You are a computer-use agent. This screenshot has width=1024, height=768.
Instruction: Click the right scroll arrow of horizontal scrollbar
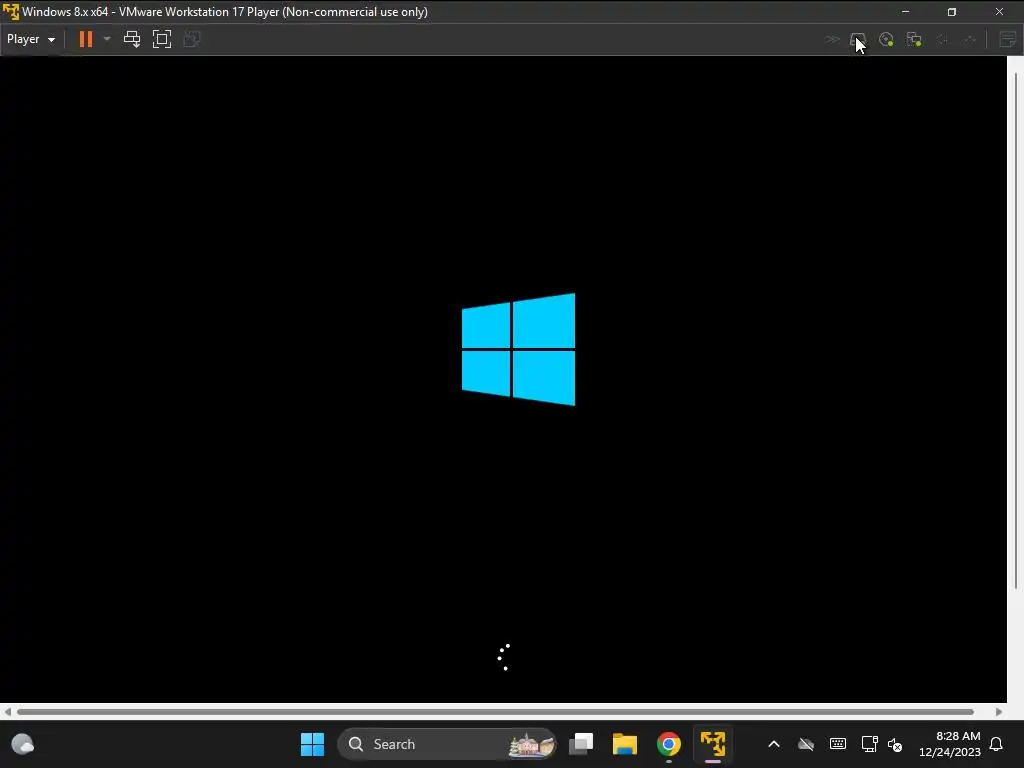click(x=999, y=712)
